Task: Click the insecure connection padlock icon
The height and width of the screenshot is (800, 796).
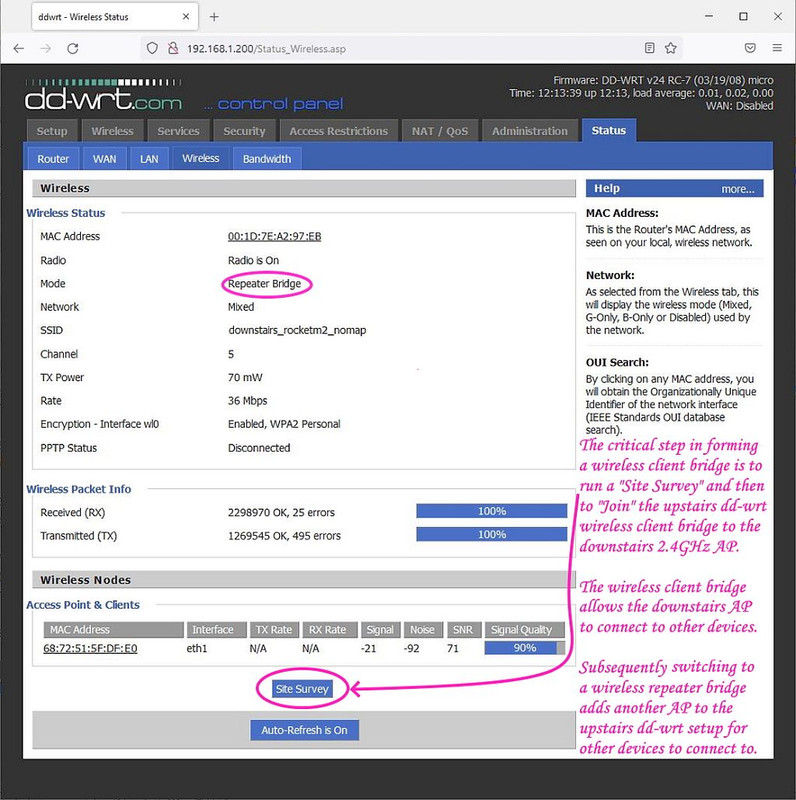Action: (x=173, y=48)
